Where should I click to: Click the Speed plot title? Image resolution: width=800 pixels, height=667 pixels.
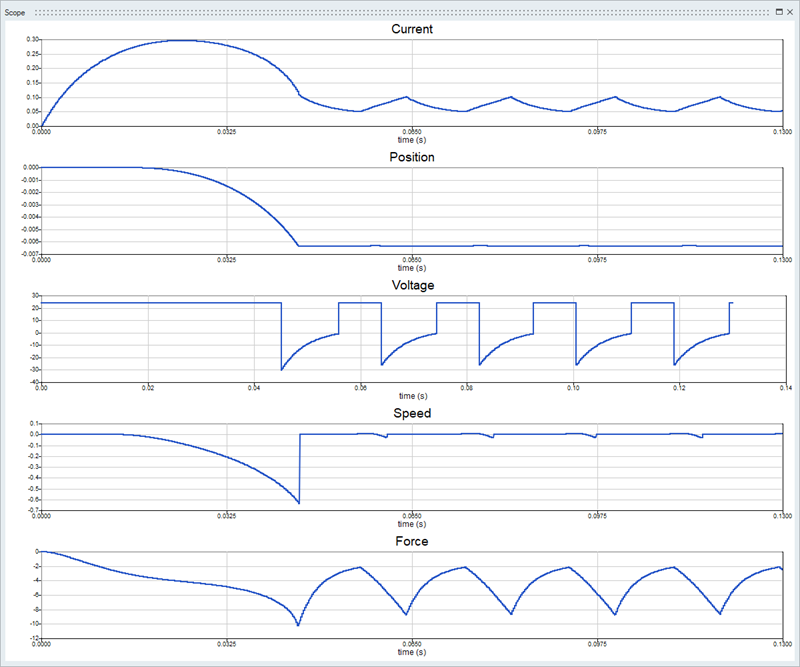tap(411, 413)
